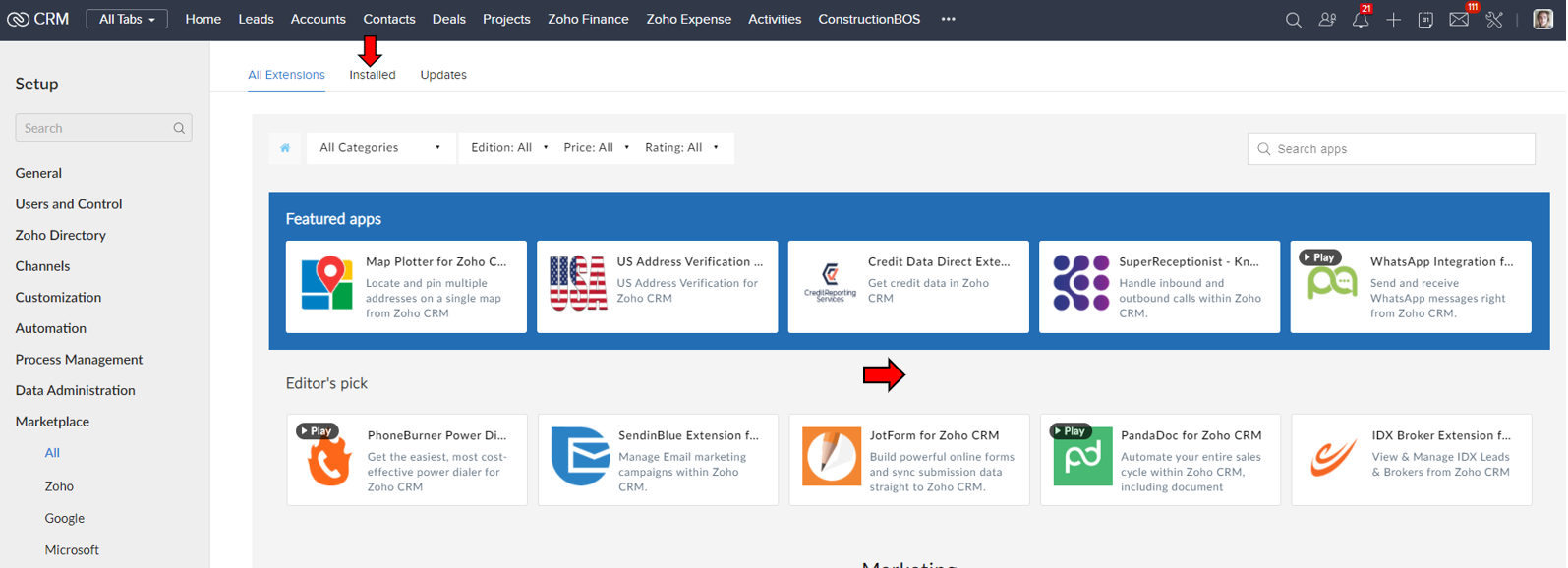1568x568 pixels.
Task: Click the SuperReceptionist purple dots icon
Action: coord(1081,284)
